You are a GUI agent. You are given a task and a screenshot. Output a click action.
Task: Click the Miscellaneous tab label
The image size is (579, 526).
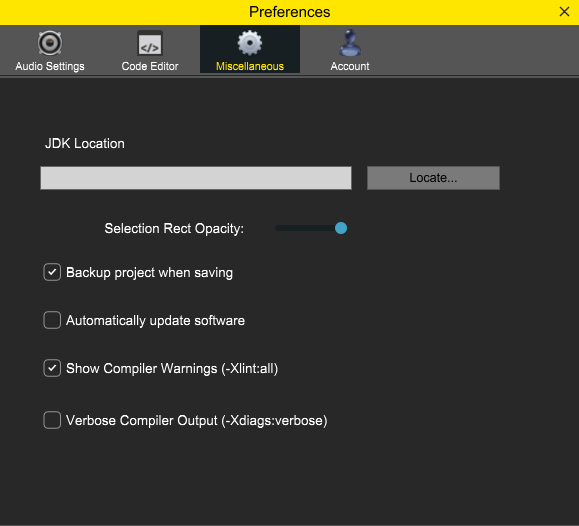[x=250, y=66]
